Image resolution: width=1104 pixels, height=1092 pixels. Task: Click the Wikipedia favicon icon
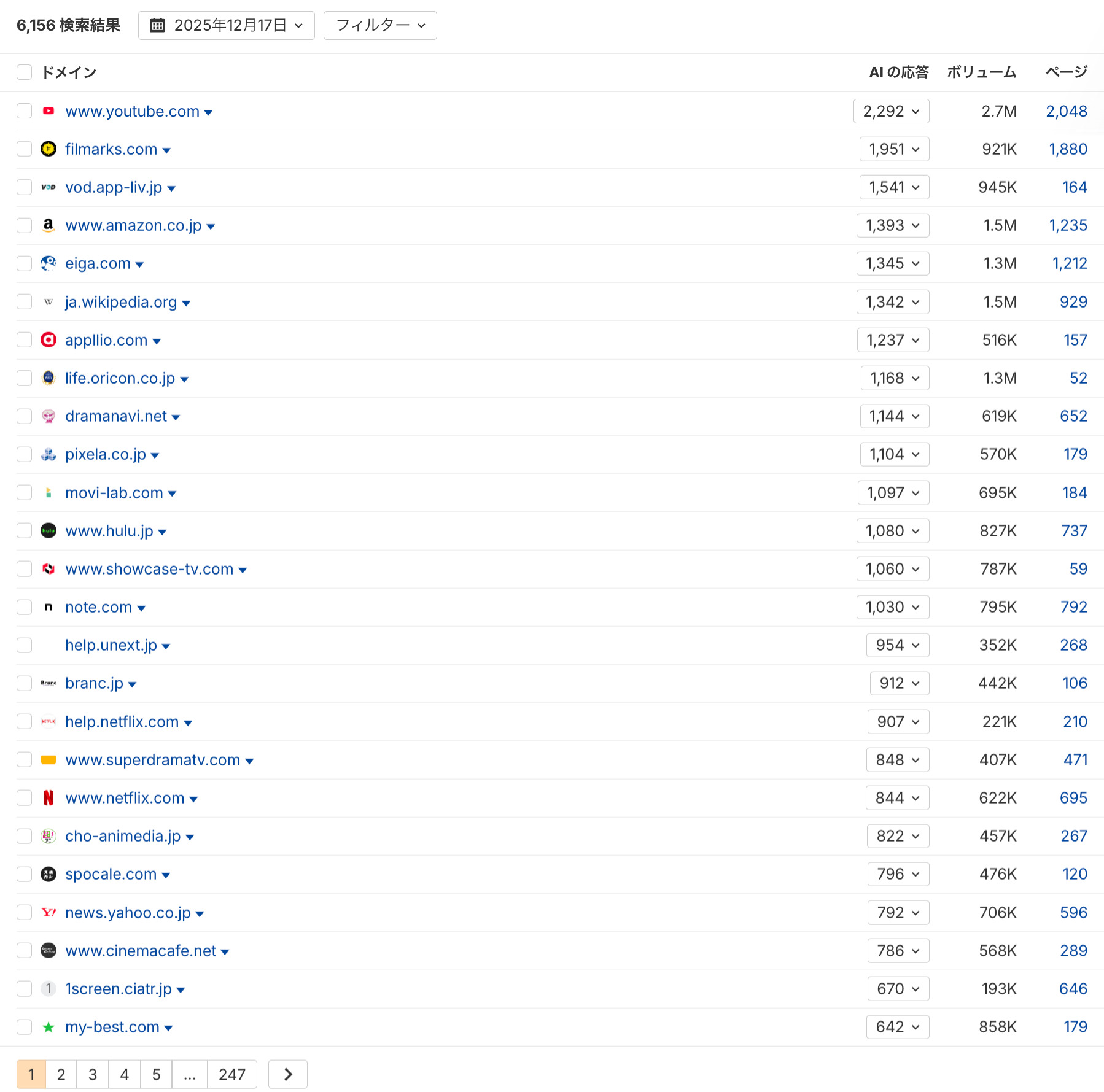tap(49, 301)
